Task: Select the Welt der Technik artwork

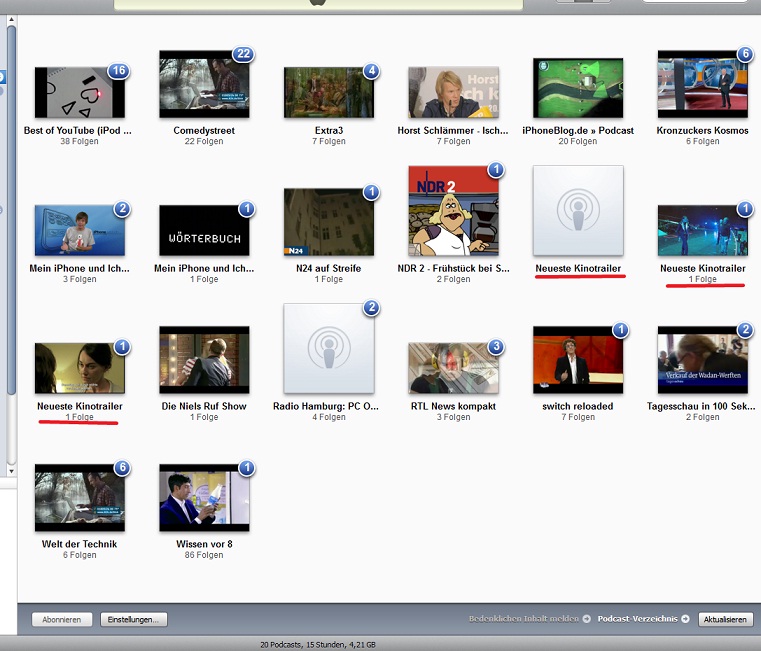Action: pos(80,498)
